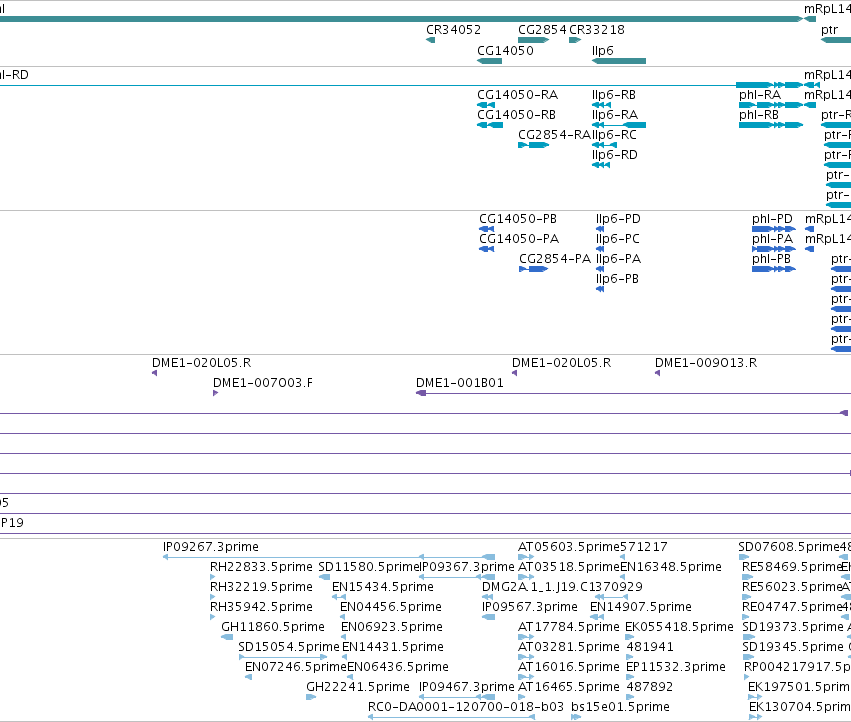Select the Ilp6-RA transcript label
This screenshot has width=851, height=722.
[614, 115]
